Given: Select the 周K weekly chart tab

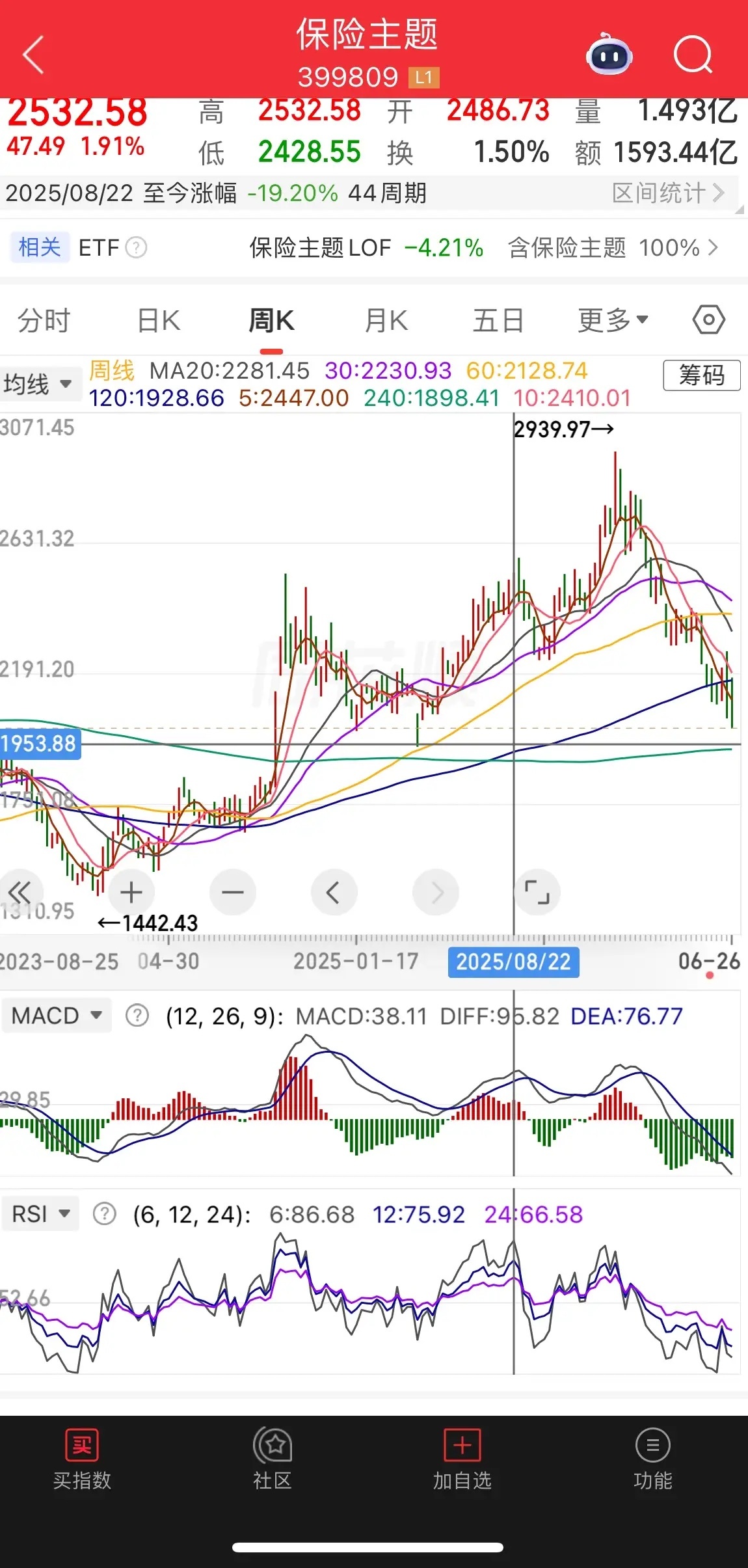Looking at the screenshot, I should pyautogui.click(x=271, y=321).
